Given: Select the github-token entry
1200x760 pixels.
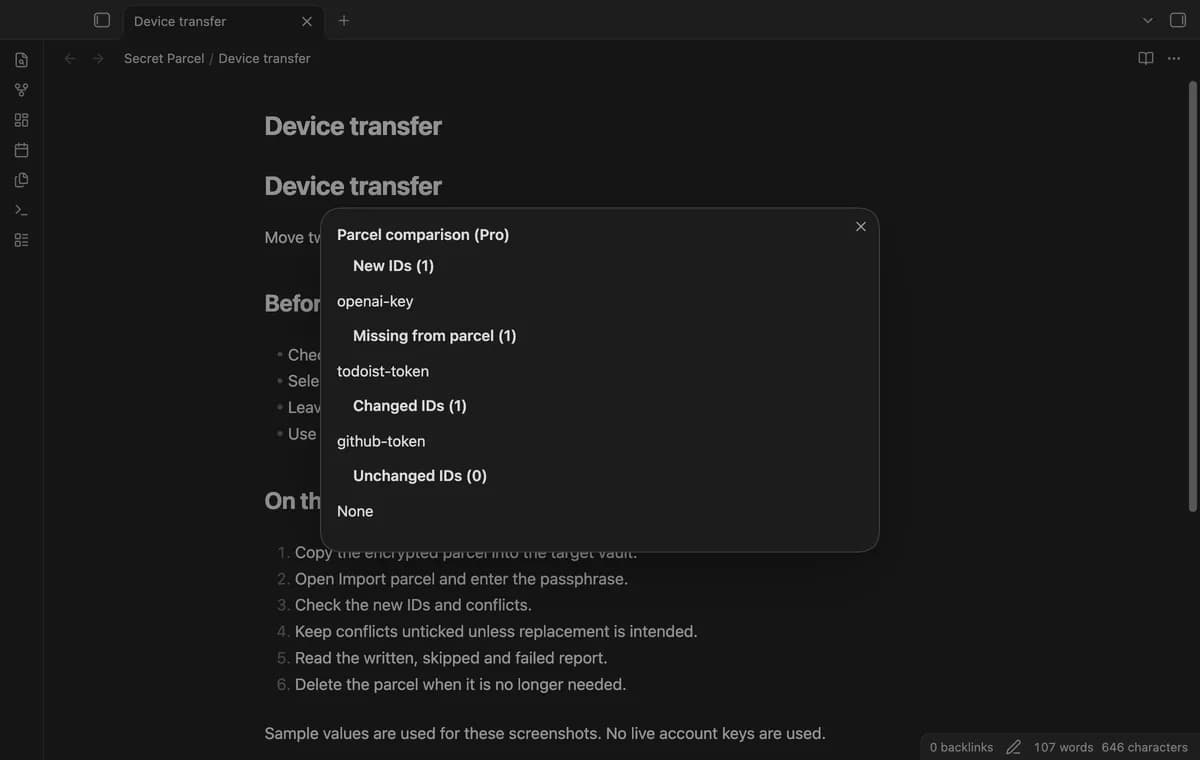Looking at the screenshot, I should (381, 441).
